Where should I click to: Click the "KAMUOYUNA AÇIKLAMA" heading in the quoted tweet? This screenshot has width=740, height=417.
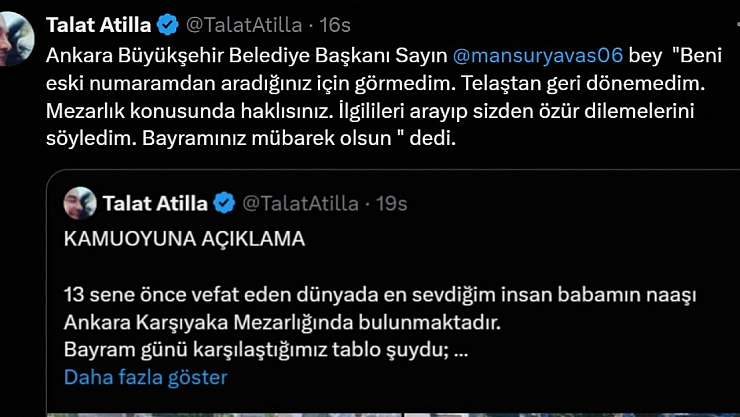[x=170, y=241]
